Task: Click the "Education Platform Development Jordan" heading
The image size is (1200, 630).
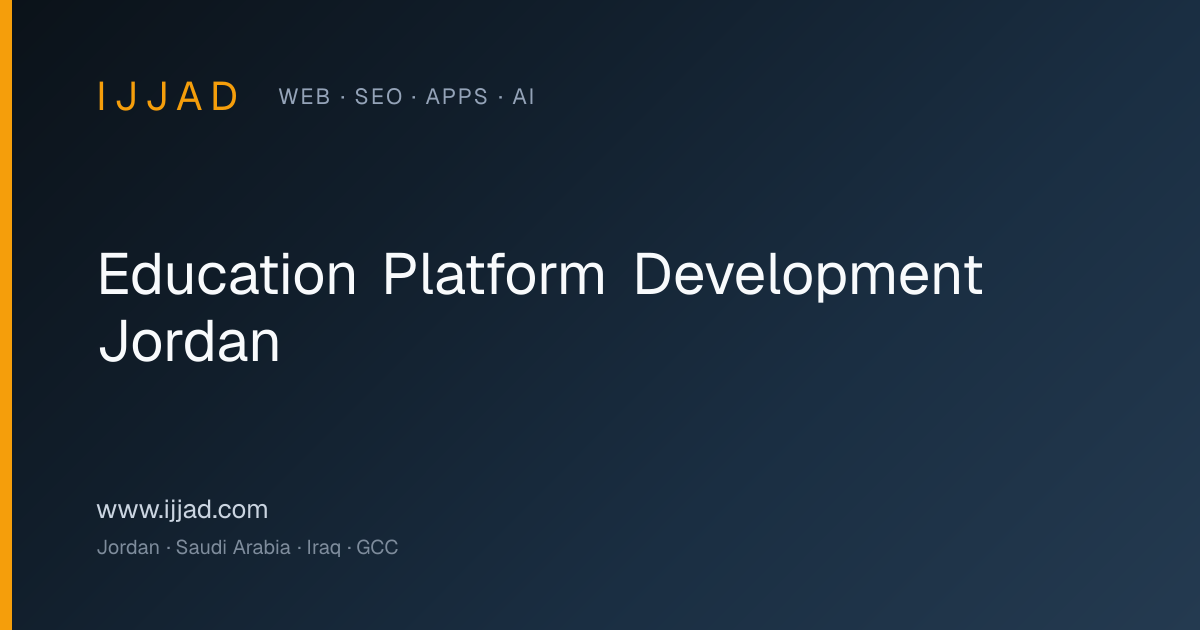Action: [x=540, y=309]
